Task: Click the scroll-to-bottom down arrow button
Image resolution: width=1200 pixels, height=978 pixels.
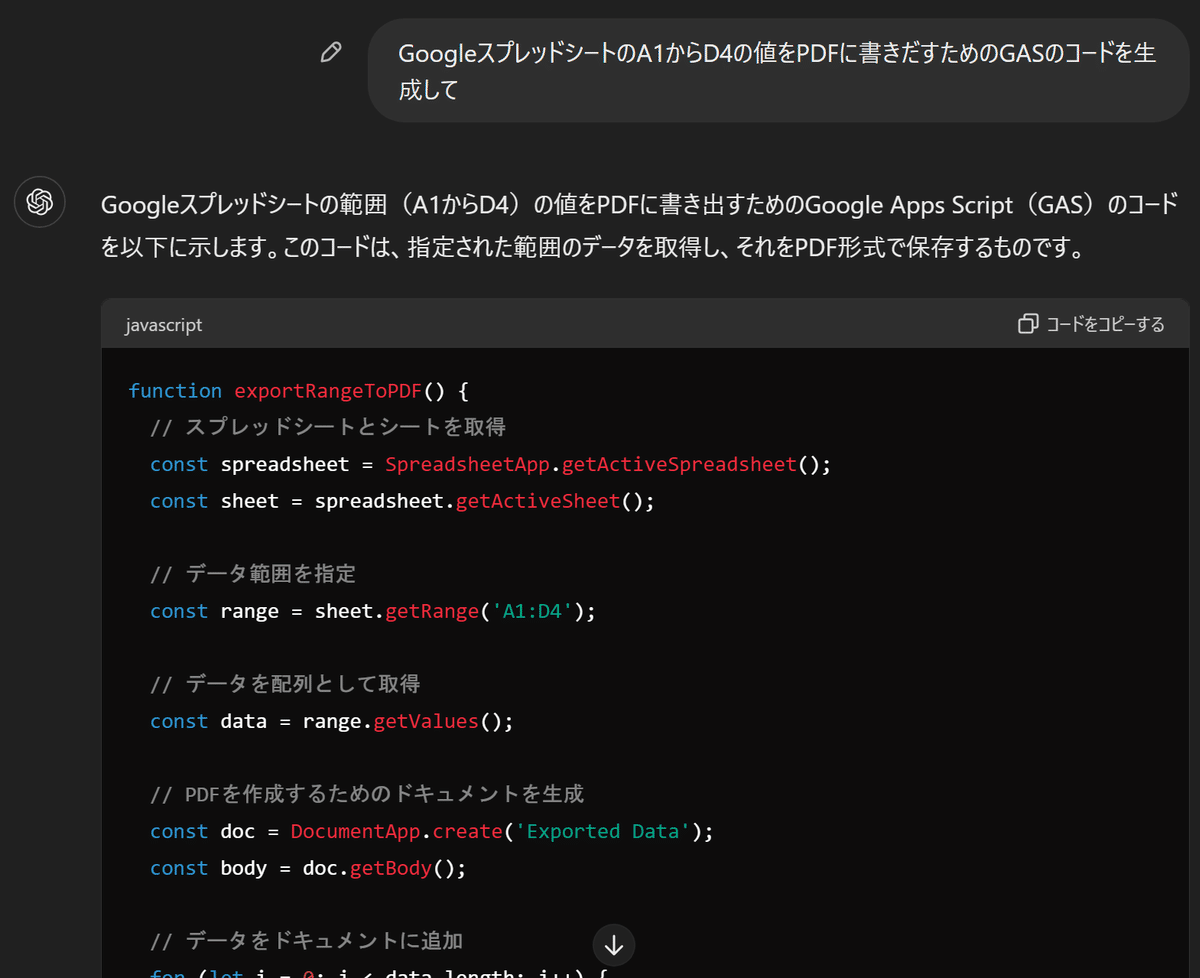Action: (614, 944)
